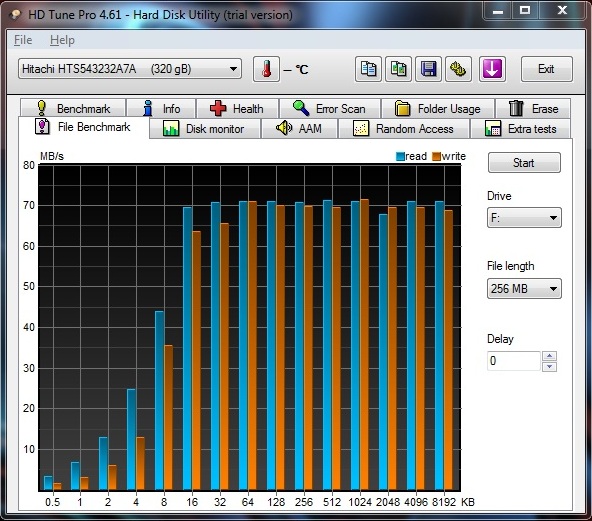
Task: Select the Random Access tab
Action: [404, 129]
